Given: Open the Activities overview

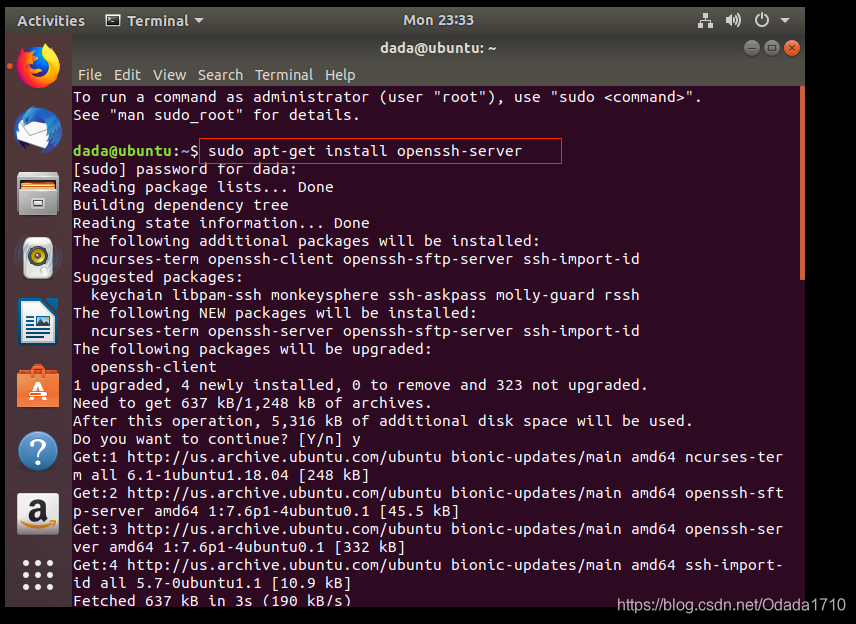Looking at the screenshot, I should click(51, 21).
